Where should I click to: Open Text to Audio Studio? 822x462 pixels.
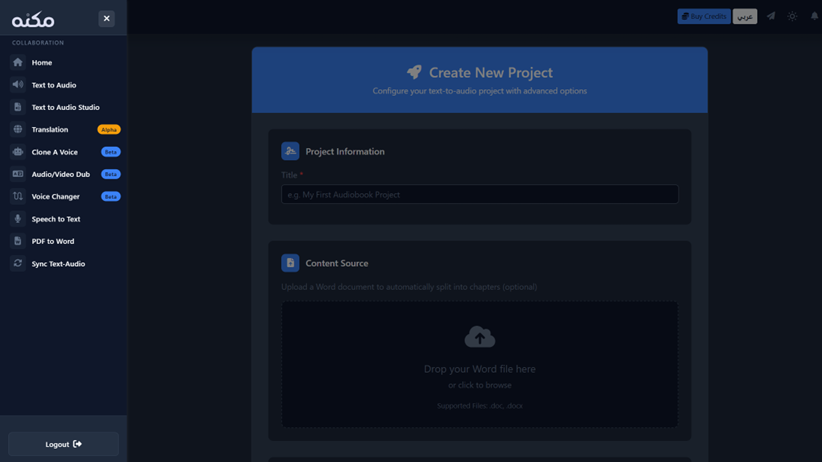[x=65, y=107]
